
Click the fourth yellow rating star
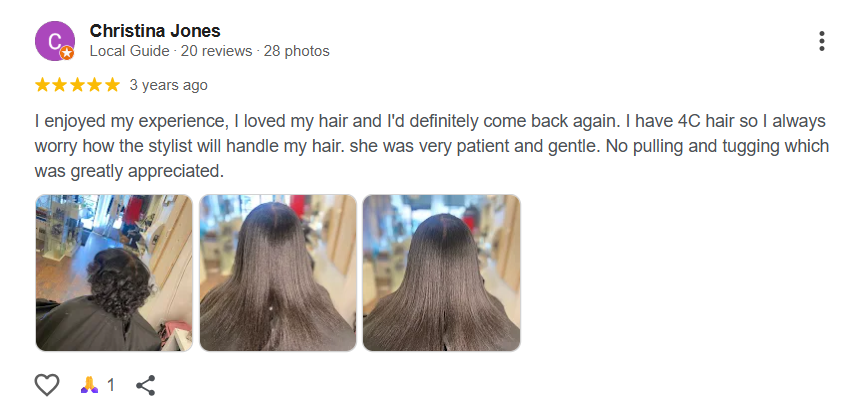(x=94, y=85)
